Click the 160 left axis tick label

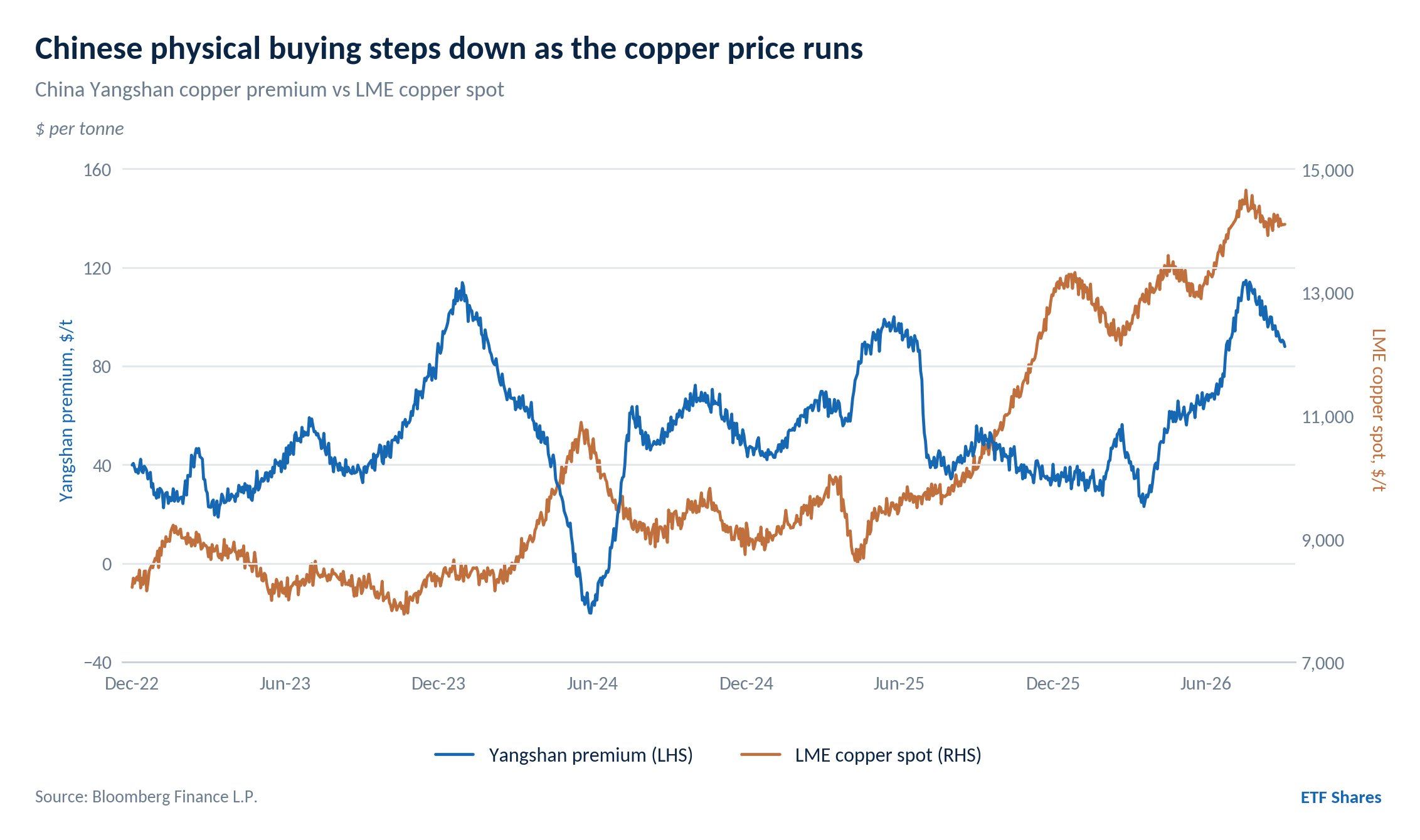[x=97, y=170]
